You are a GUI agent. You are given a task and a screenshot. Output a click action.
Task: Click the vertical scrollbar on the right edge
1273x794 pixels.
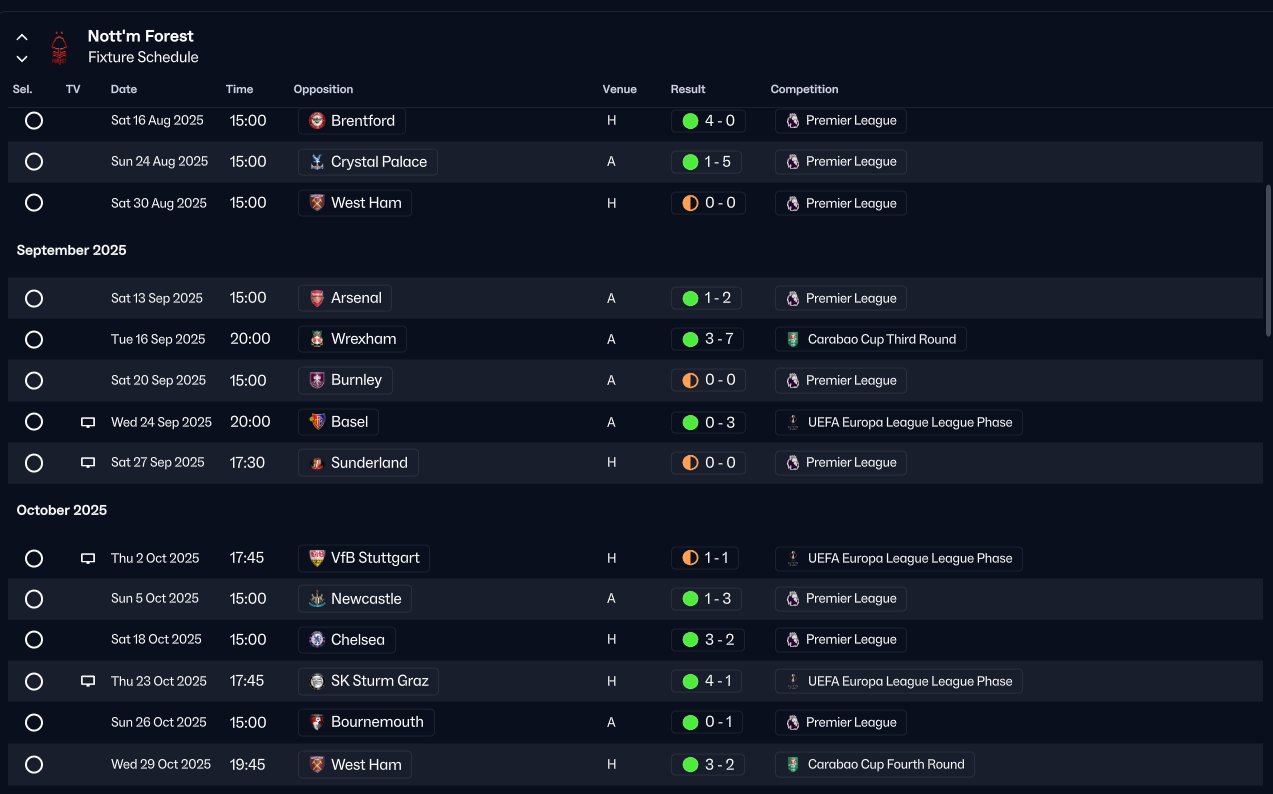[x=1268, y=260]
